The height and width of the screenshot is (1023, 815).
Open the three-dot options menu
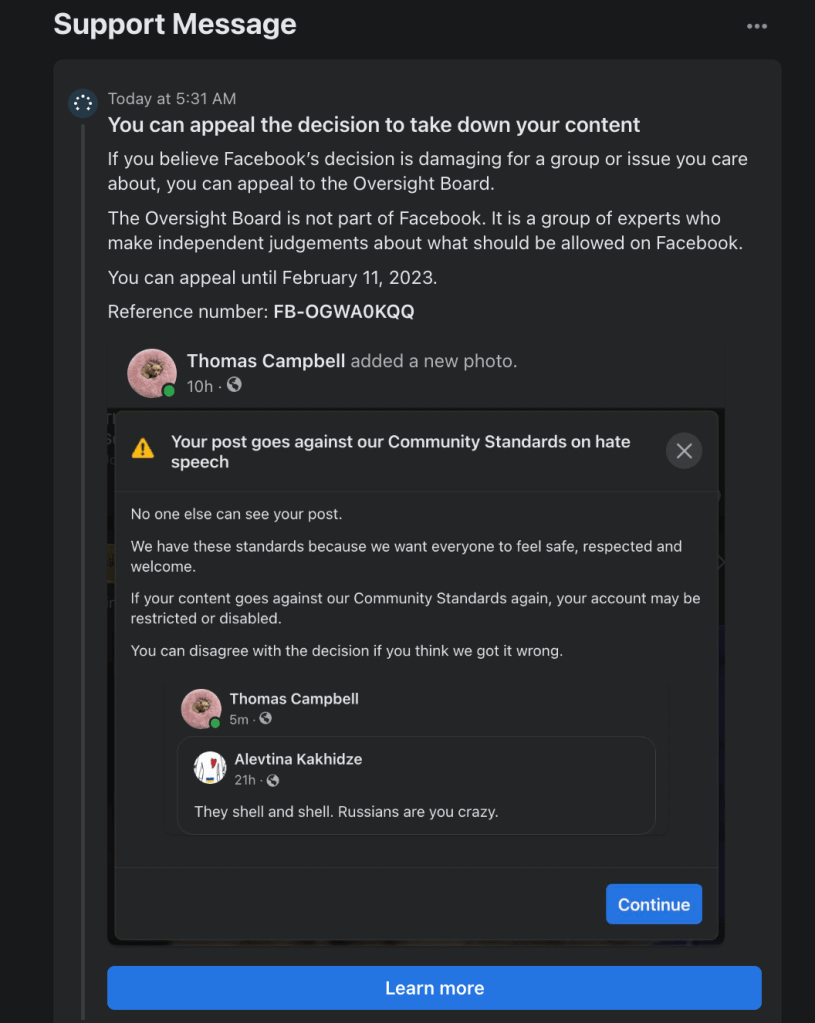pyautogui.click(x=757, y=26)
